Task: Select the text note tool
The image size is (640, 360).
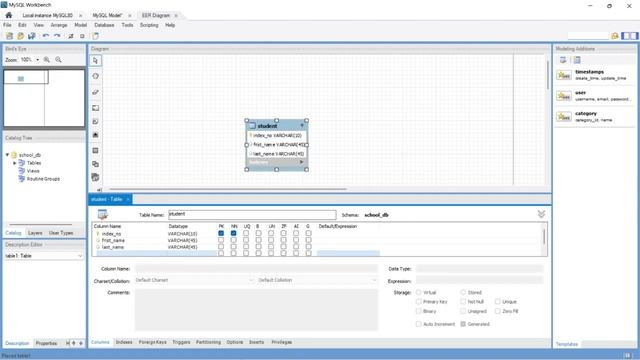Action: pyautogui.click(x=96, y=122)
